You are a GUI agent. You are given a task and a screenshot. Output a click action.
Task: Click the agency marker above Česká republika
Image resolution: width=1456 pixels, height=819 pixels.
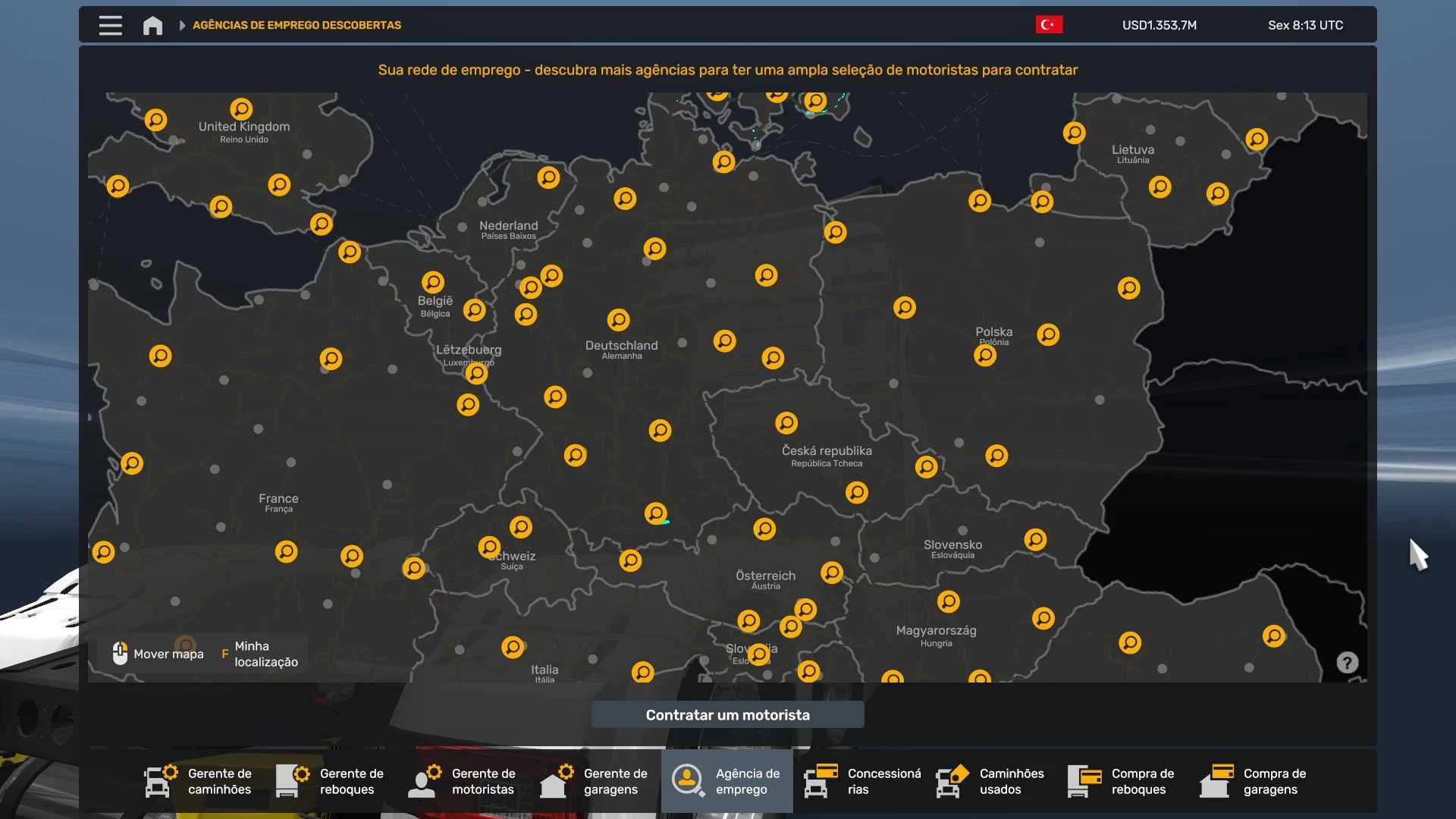point(786,422)
